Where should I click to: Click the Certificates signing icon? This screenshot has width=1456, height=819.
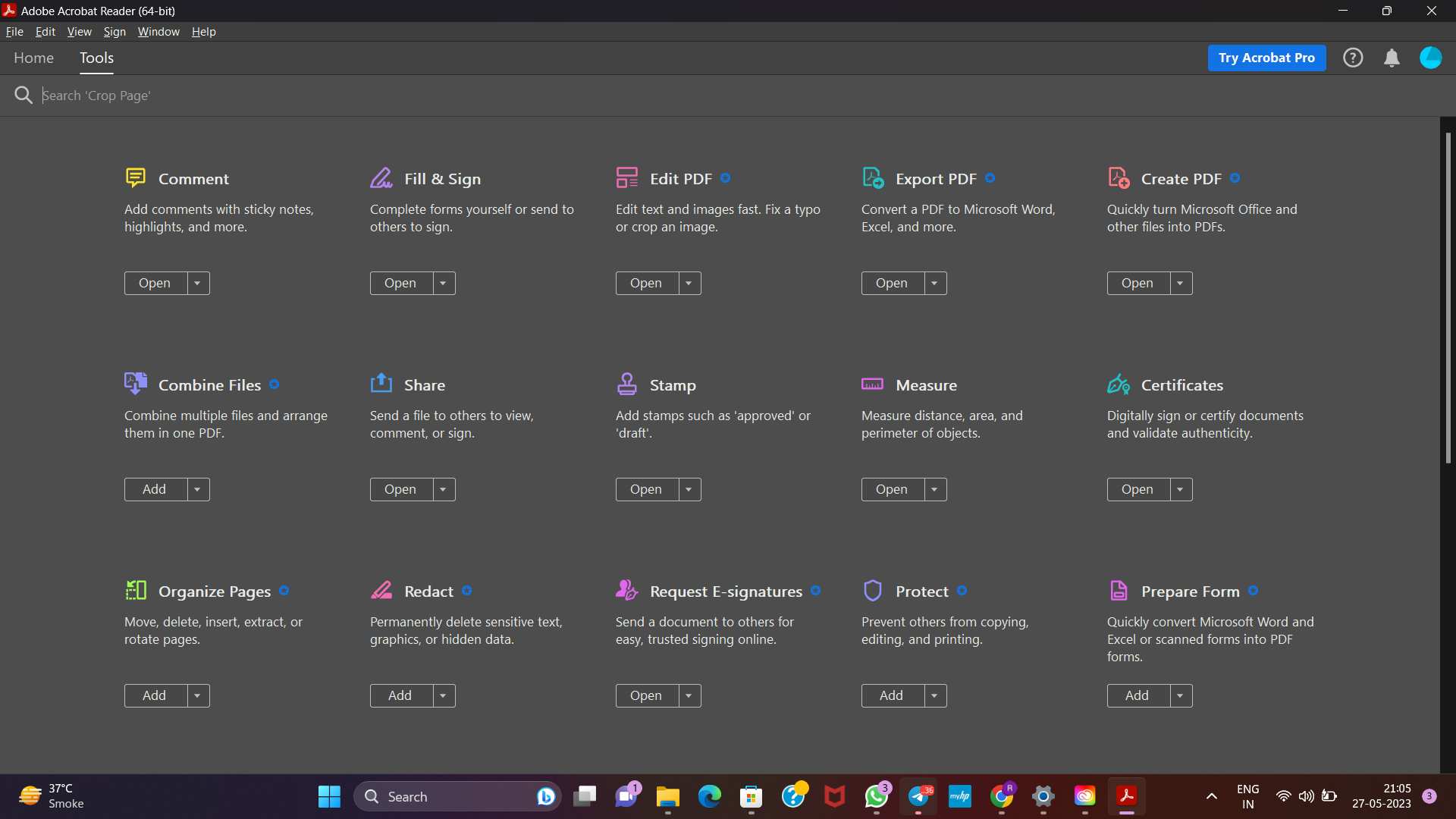tap(1118, 384)
